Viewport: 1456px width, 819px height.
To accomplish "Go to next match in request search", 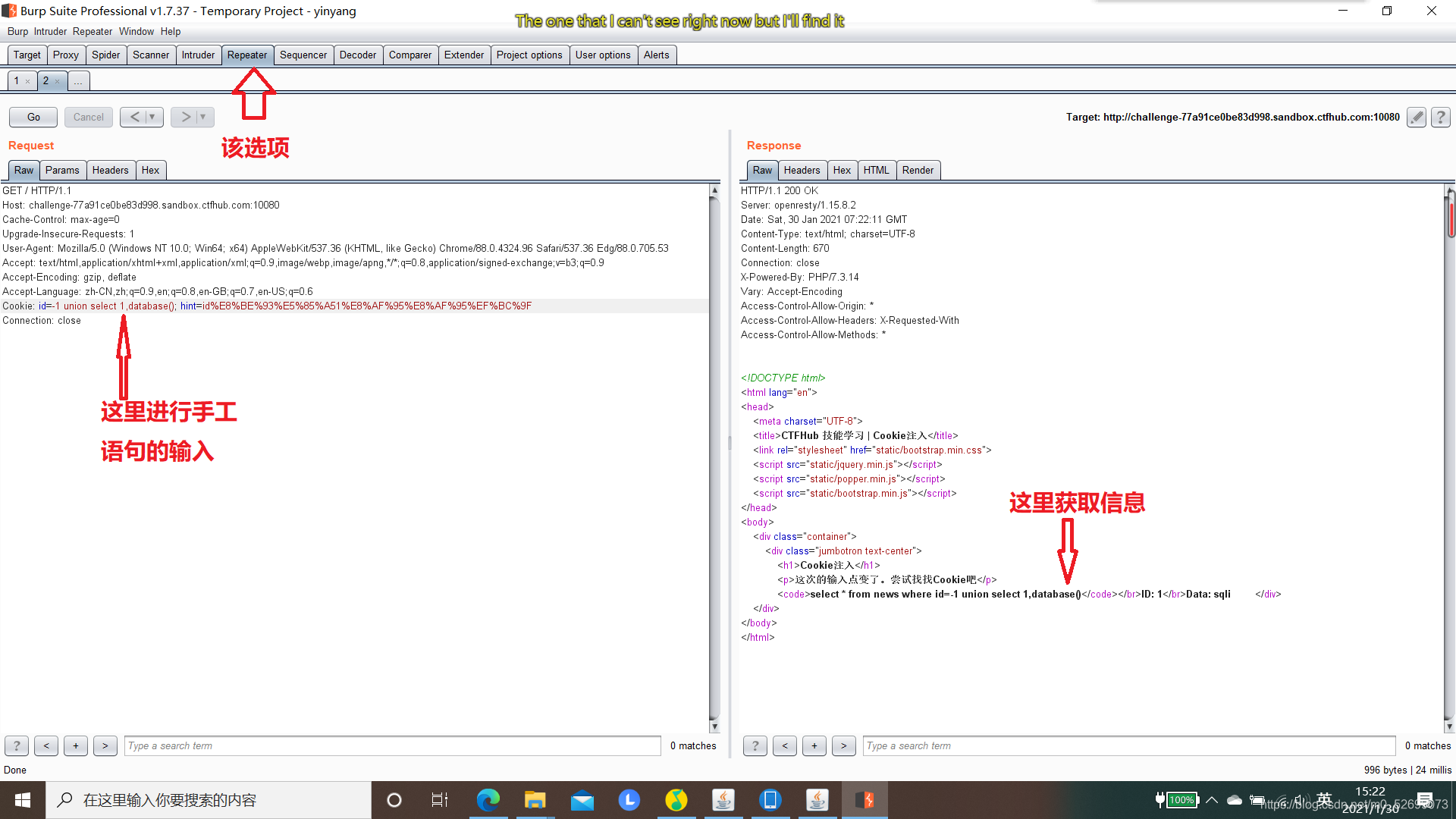I will tap(105, 746).
